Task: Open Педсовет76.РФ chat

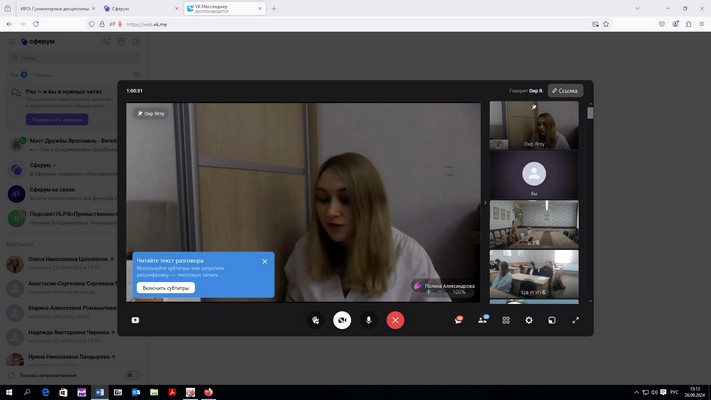Action: tap(62, 218)
